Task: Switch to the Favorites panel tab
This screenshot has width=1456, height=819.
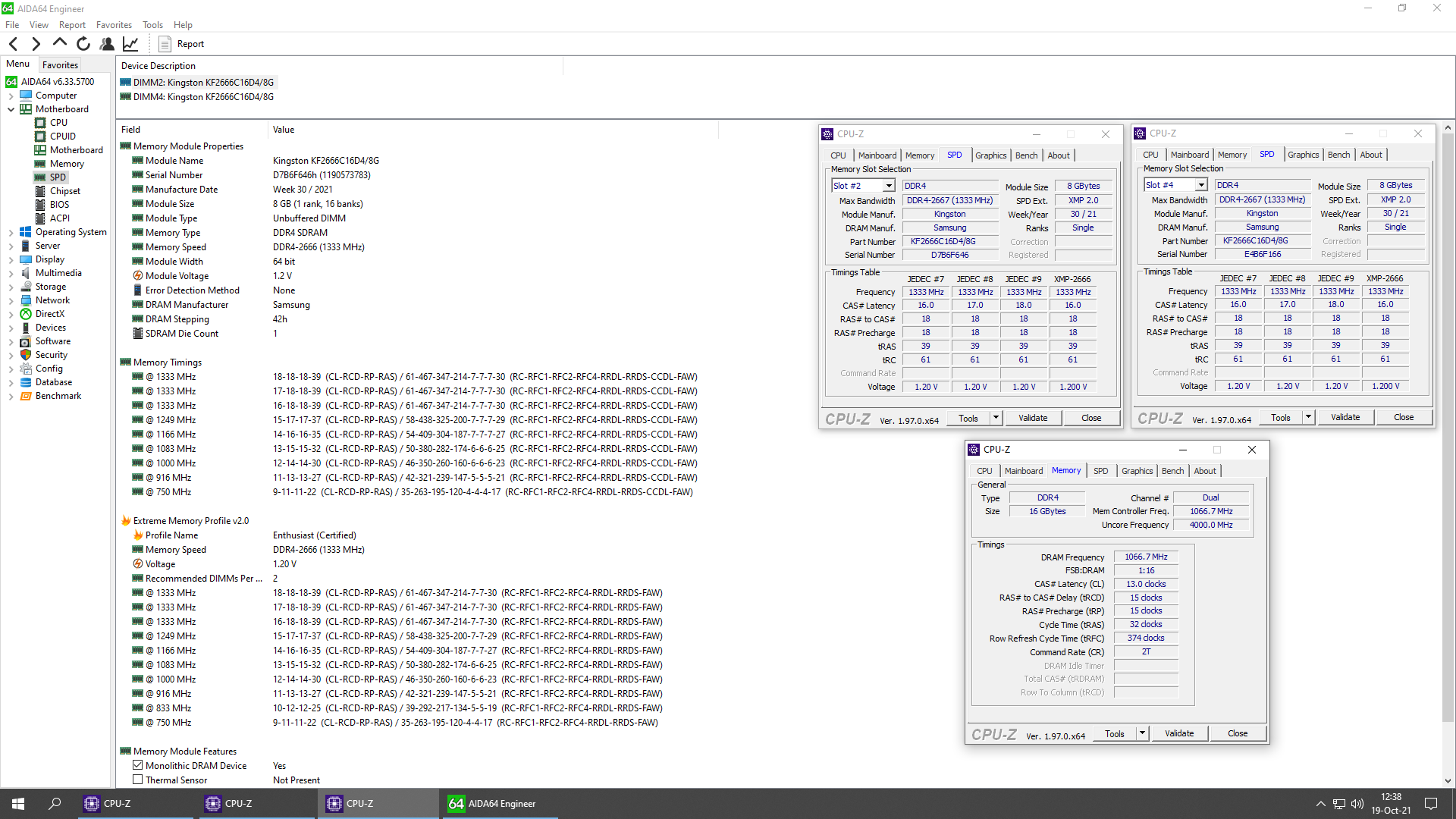Action: pos(60,65)
